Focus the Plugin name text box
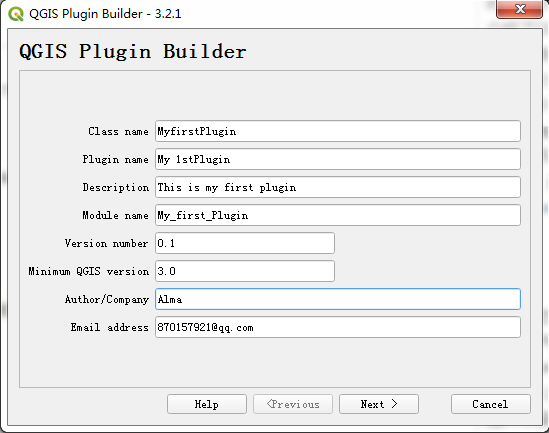 pyautogui.click(x=338, y=159)
